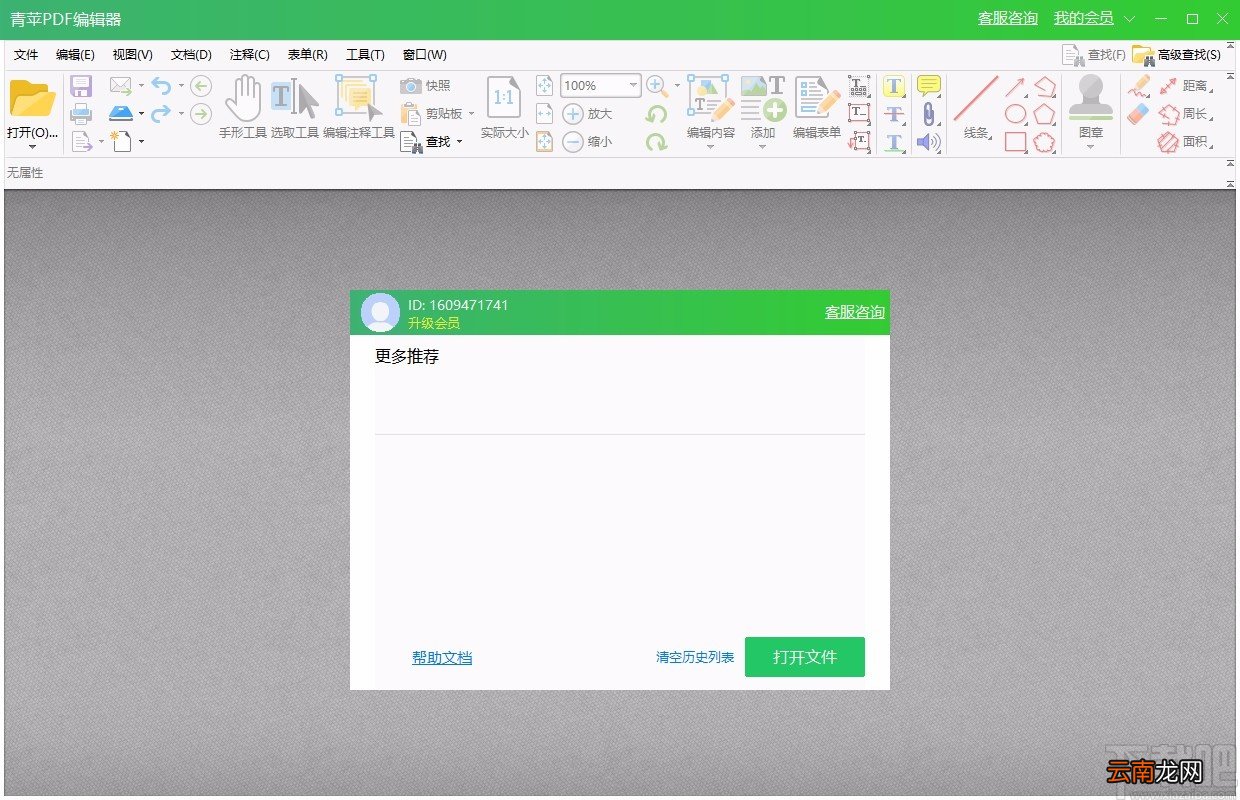Expand the Add (添加) dropdown arrow
Image resolution: width=1240 pixels, height=800 pixels.
[762, 147]
